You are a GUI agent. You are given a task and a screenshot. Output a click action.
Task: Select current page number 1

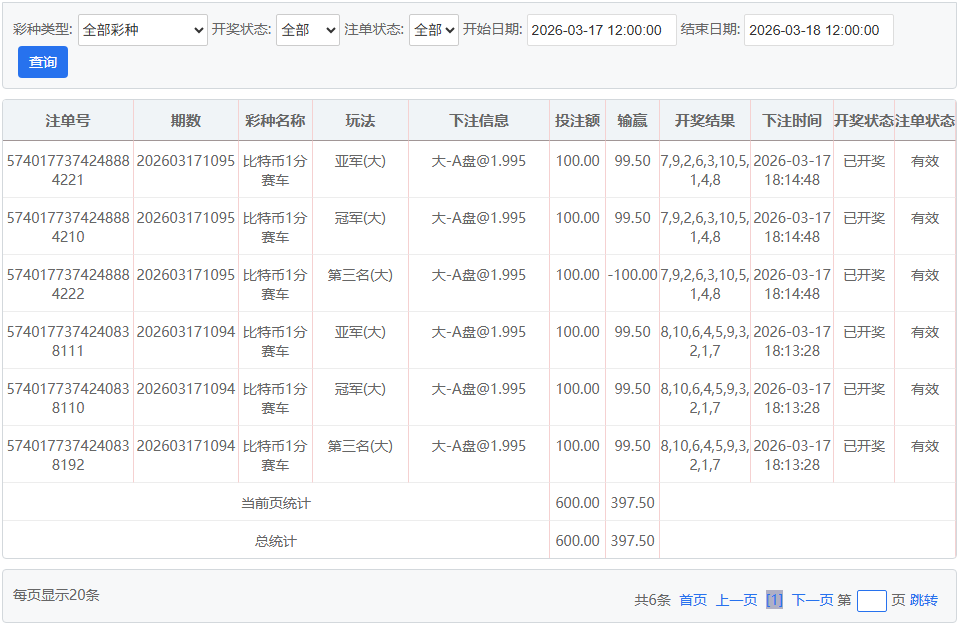click(774, 600)
